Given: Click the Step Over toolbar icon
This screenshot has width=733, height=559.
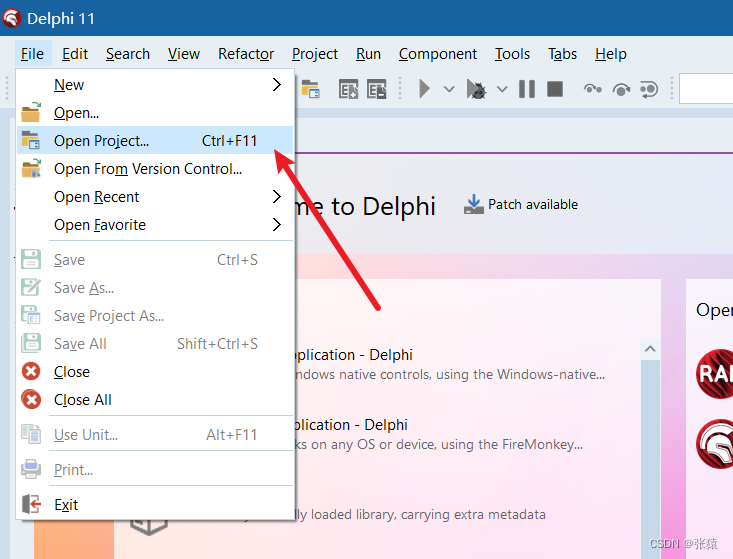Looking at the screenshot, I should point(621,89).
